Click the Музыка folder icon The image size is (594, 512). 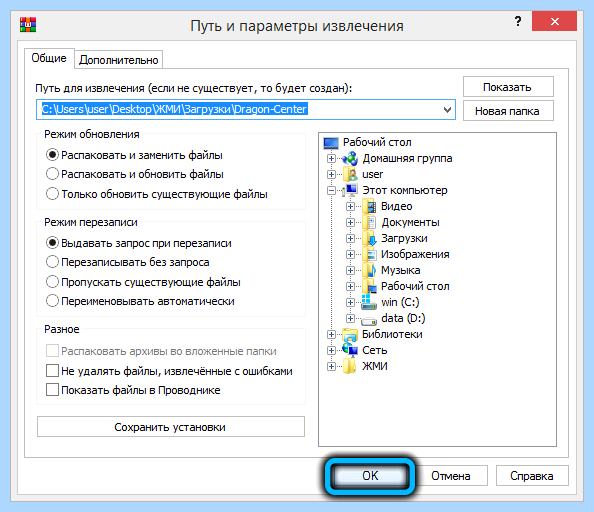(369, 270)
